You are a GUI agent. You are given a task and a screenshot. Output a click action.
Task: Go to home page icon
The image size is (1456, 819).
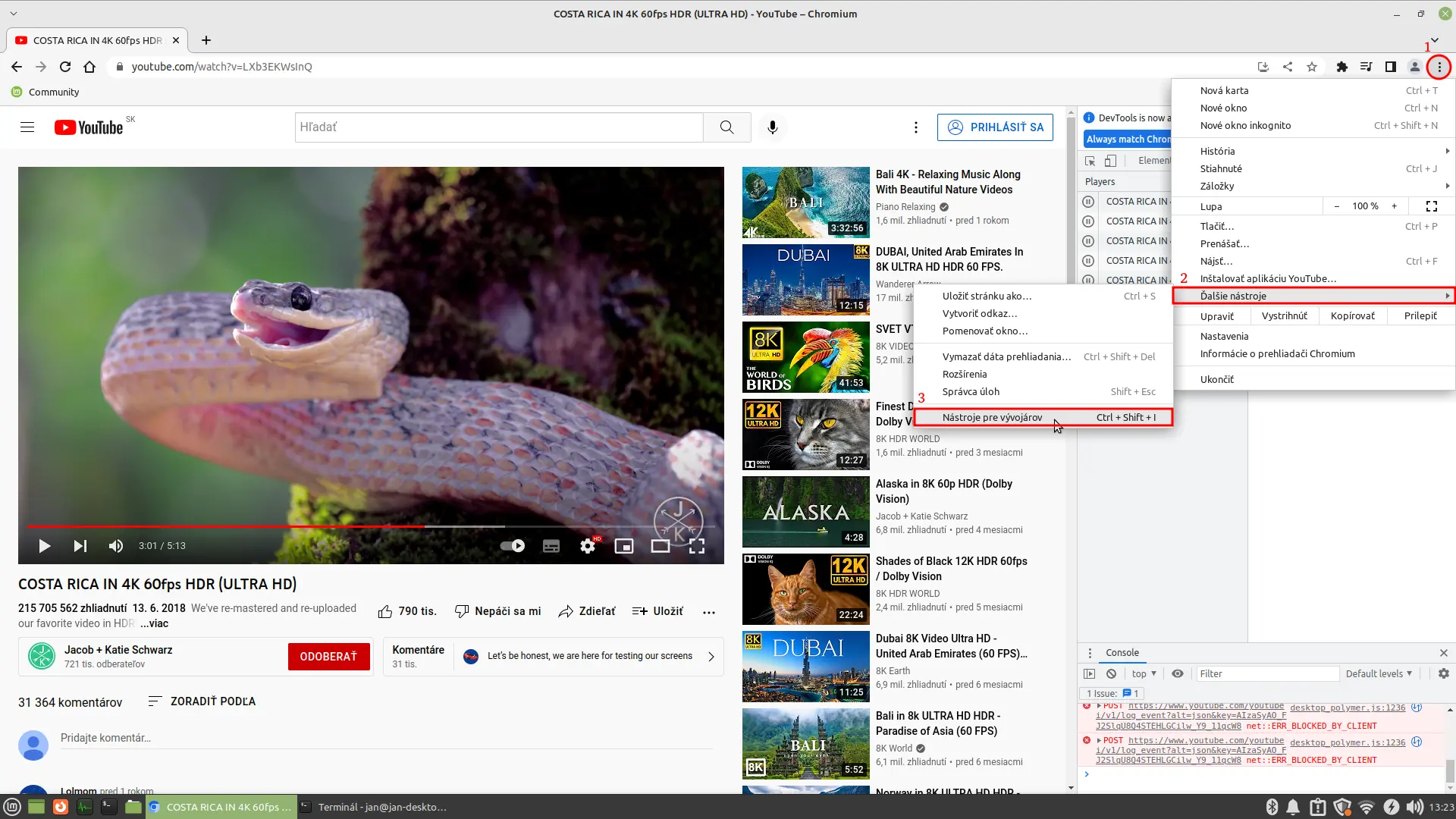pyautogui.click(x=89, y=67)
